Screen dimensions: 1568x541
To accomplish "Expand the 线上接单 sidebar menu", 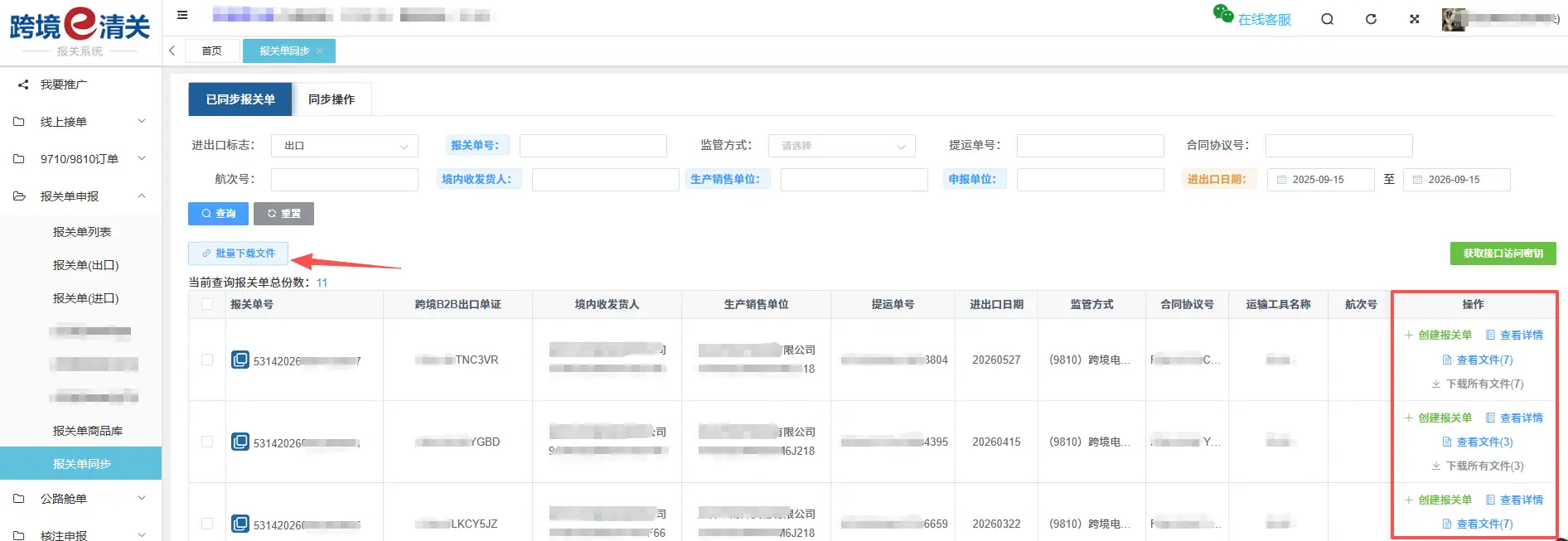I will (81, 122).
